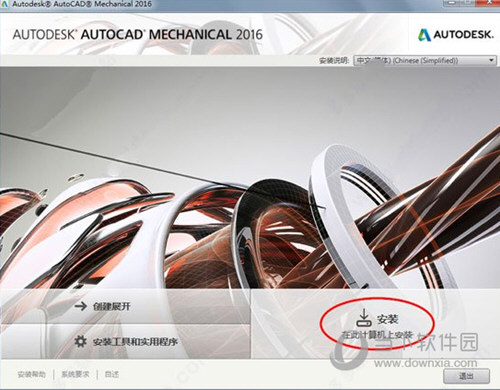The height and width of the screenshot is (390, 500).
Task: Click the AUTOCAD MECHANICAL 2016 heading
Action: pyautogui.click(x=138, y=35)
